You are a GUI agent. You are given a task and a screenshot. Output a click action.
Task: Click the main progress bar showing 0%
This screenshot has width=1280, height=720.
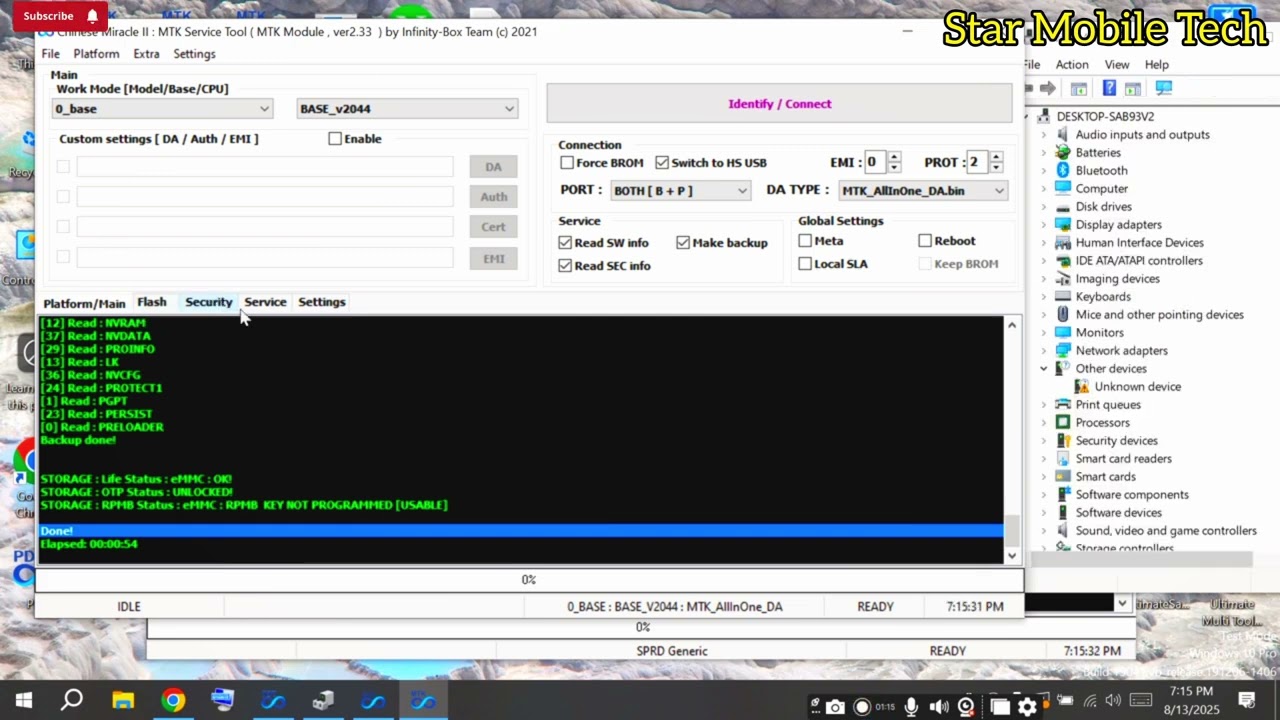(529, 580)
